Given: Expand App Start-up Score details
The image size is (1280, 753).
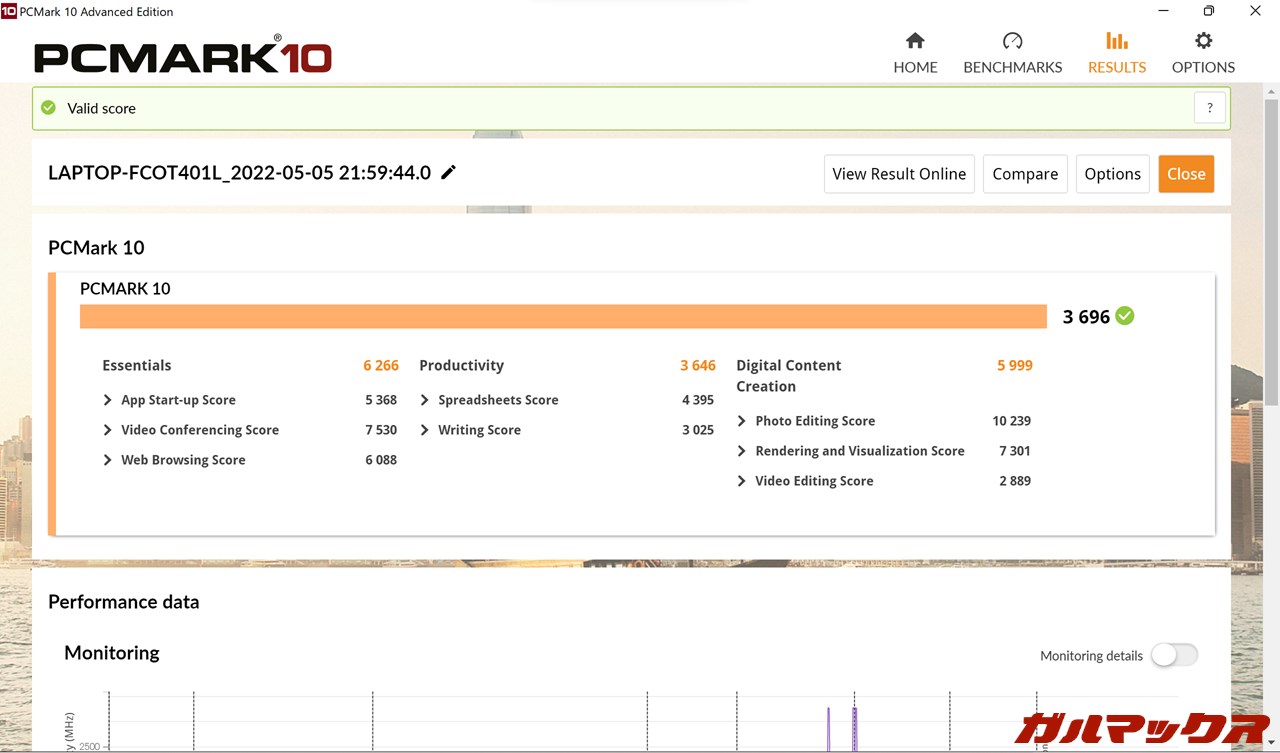Looking at the screenshot, I should (x=108, y=400).
